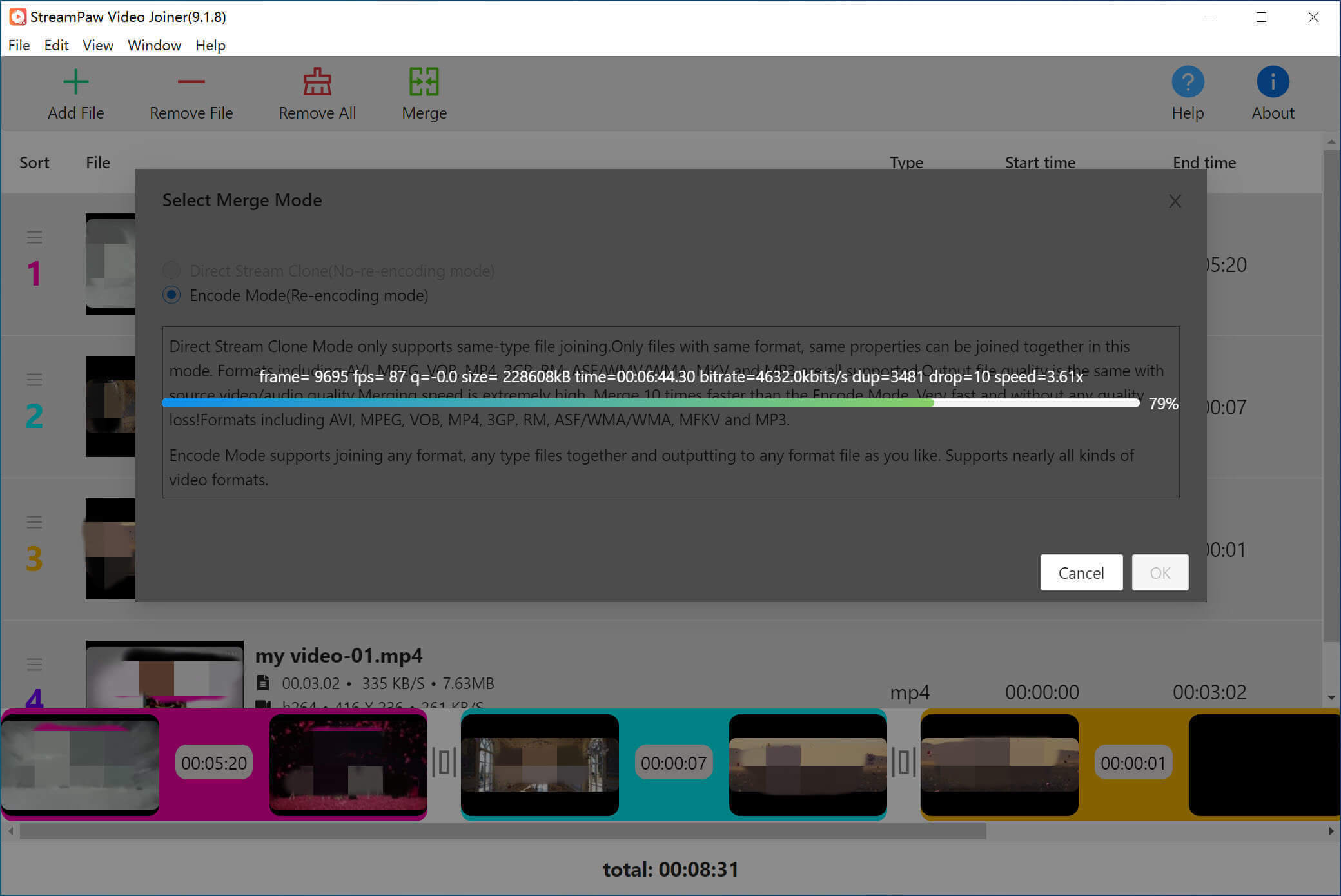Open the View menu
The width and height of the screenshot is (1341, 896).
(x=95, y=45)
